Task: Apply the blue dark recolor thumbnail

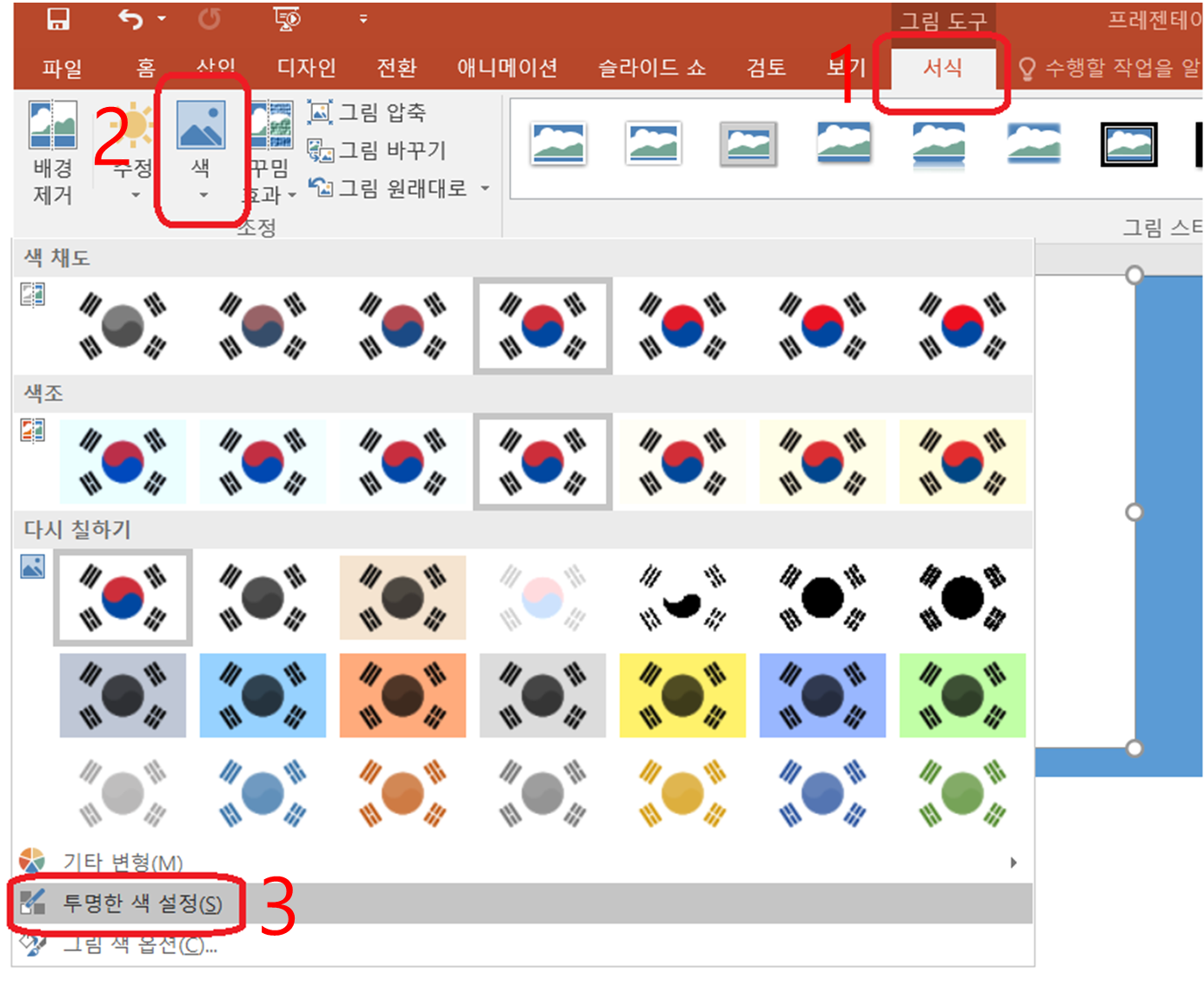Action: tap(263, 696)
